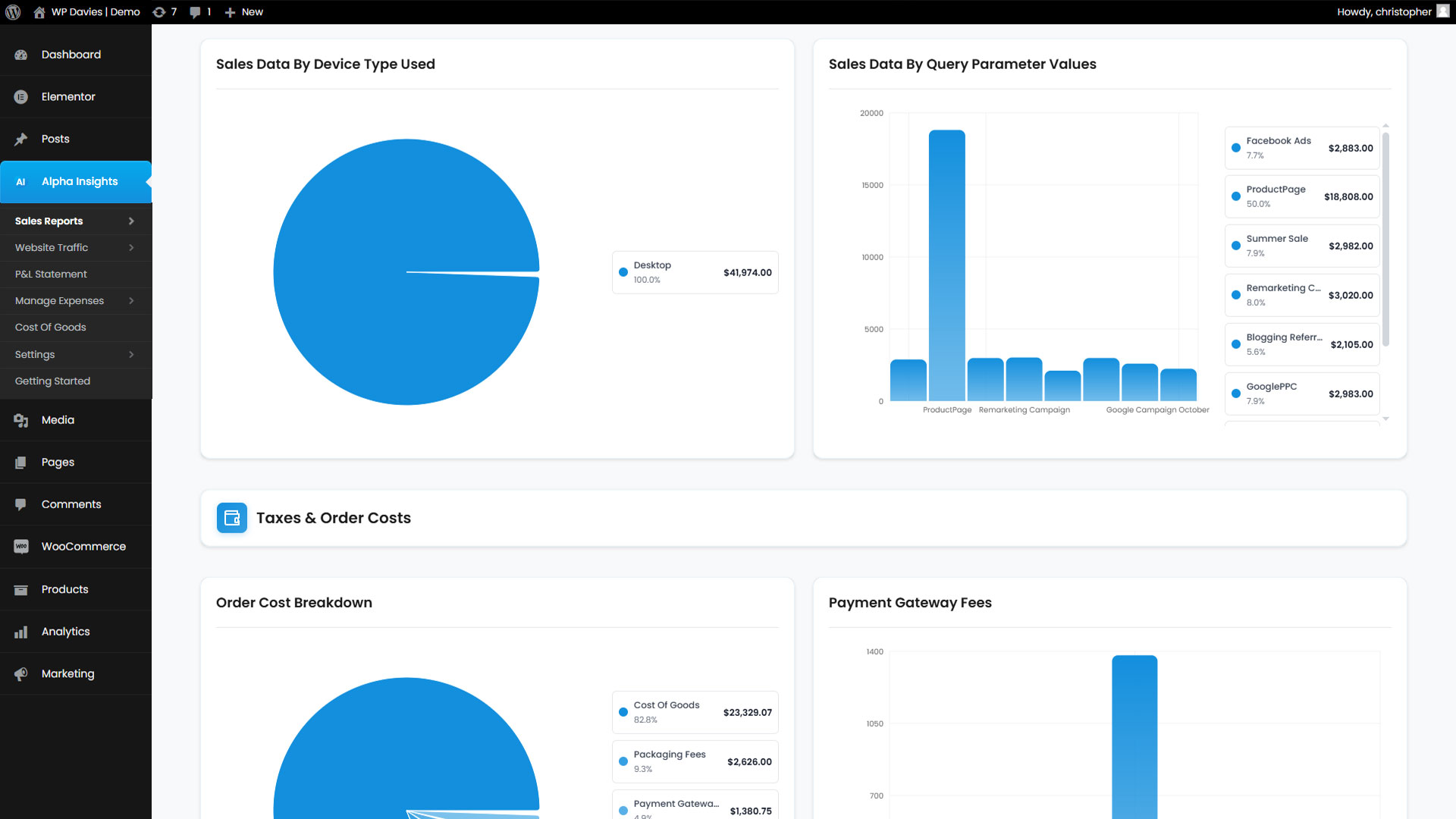The height and width of the screenshot is (819, 1456).
Task: Open the comments bubble icon in admin bar
Action: click(x=196, y=12)
